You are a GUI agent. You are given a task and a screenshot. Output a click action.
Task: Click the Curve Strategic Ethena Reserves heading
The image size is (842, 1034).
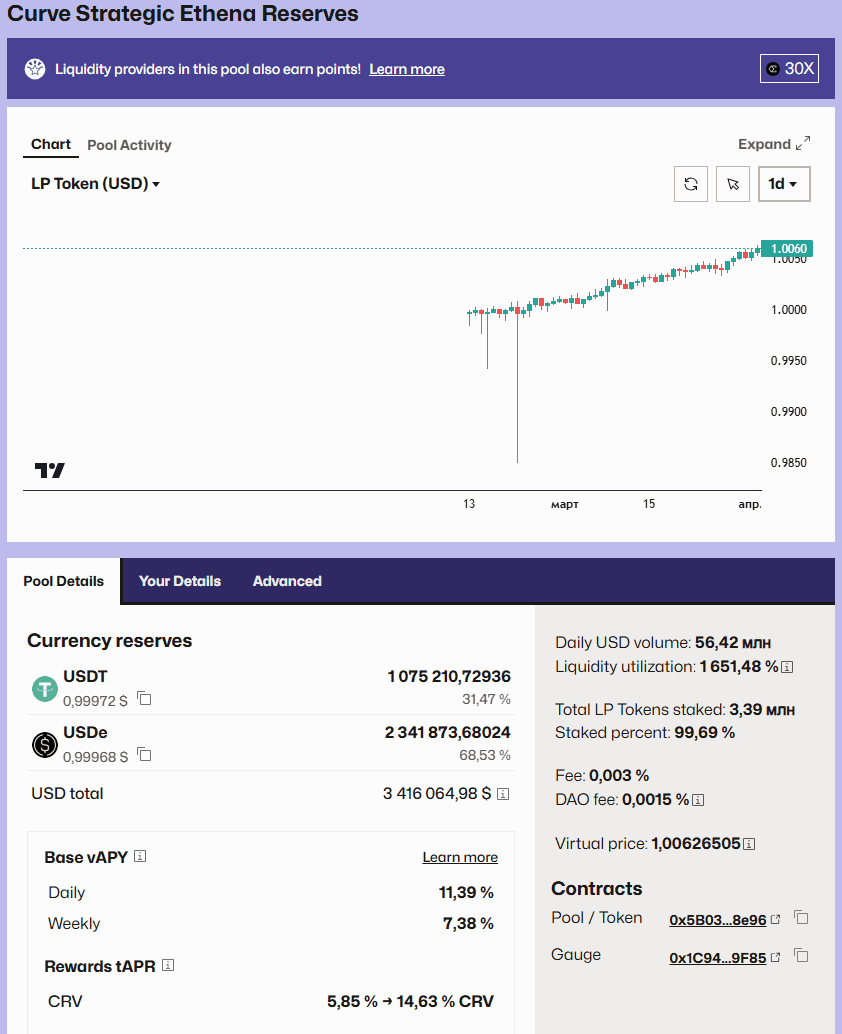click(x=183, y=13)
